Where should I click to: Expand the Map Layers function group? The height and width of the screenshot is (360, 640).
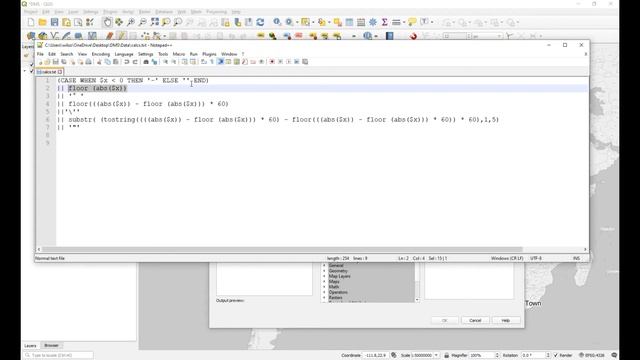(x=324, y=276)
